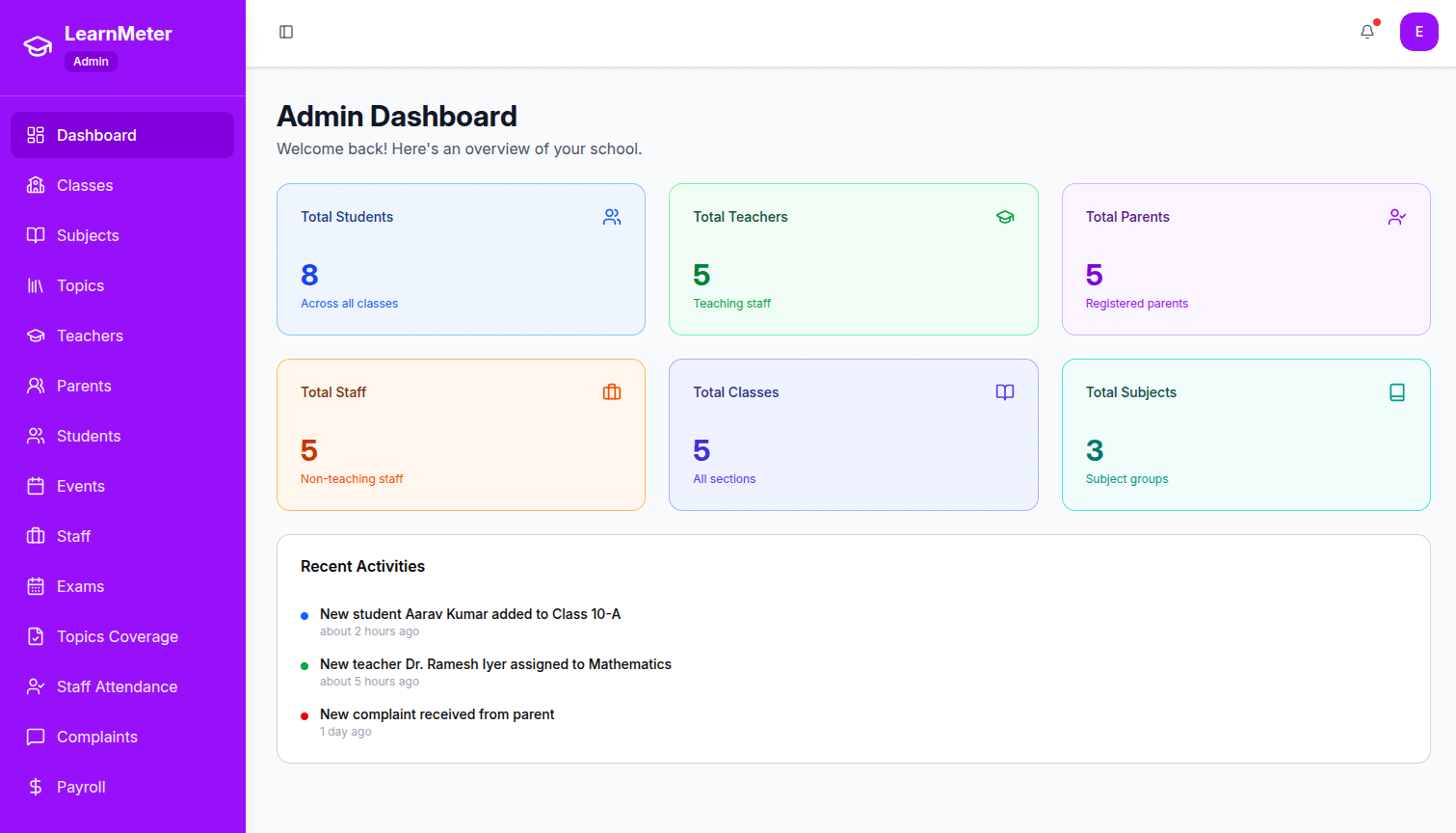This screenshot has width=1456, height=833.
Task: Switch to the Exams menu entry
Action: pyautogui.click(x=81, y=586)
